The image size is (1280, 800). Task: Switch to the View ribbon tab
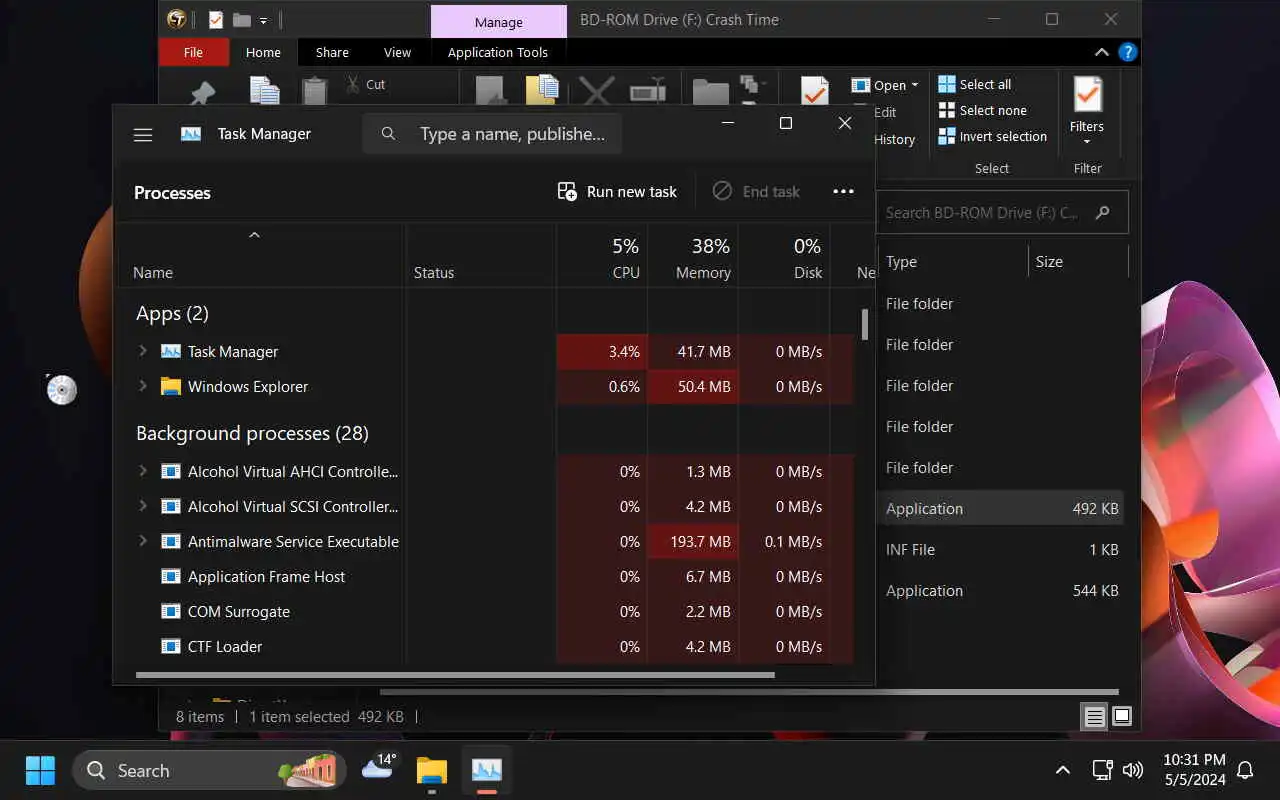point(397,52)
